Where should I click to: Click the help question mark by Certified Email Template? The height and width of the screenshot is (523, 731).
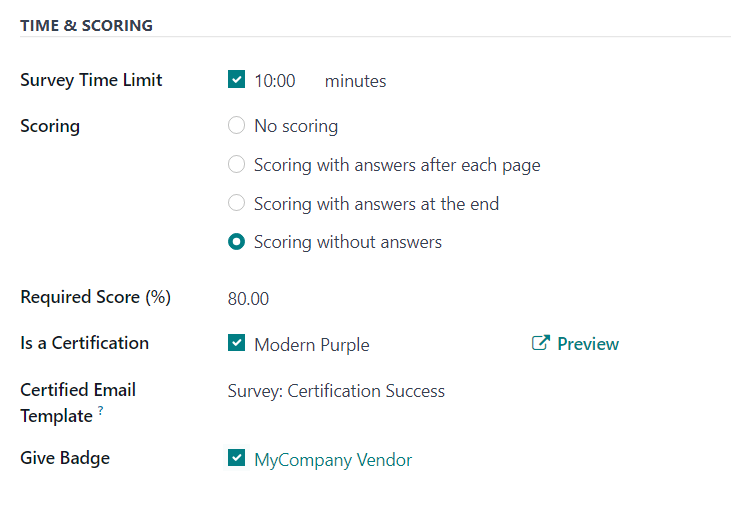pos(101,410)
